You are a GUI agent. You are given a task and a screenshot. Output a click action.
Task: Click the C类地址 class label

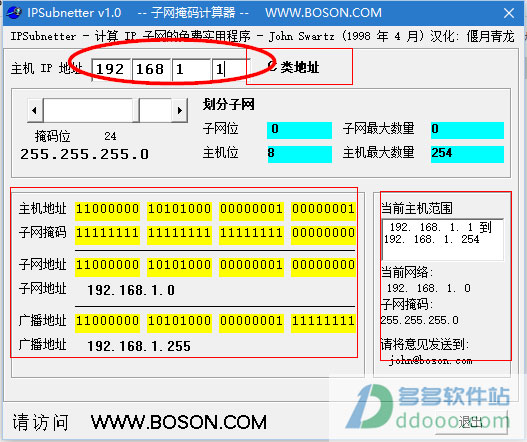coord(293,67)
